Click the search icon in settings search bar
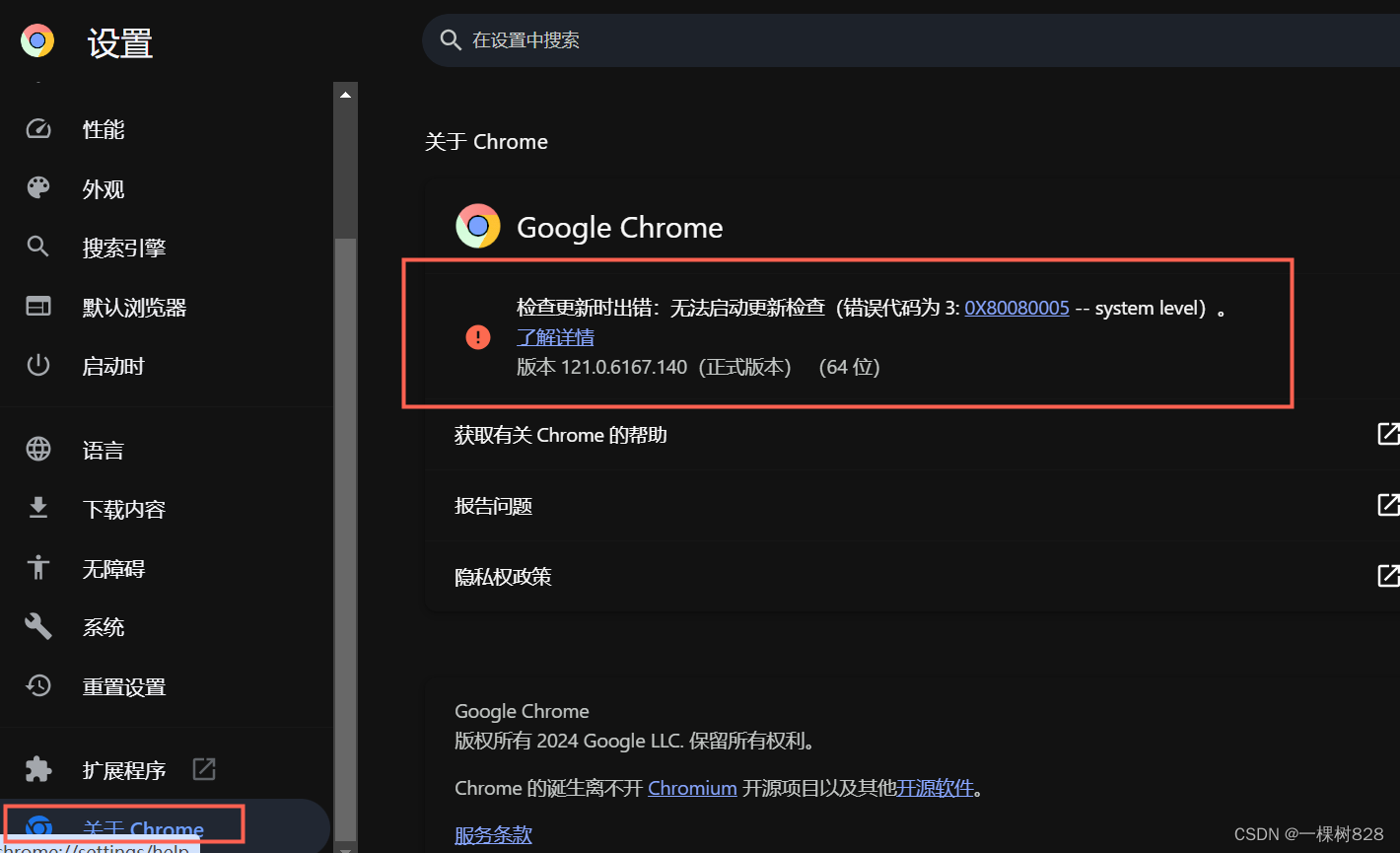Viewport: 1400px width, 853px height. pyautogui.click(x=451, y=40)
